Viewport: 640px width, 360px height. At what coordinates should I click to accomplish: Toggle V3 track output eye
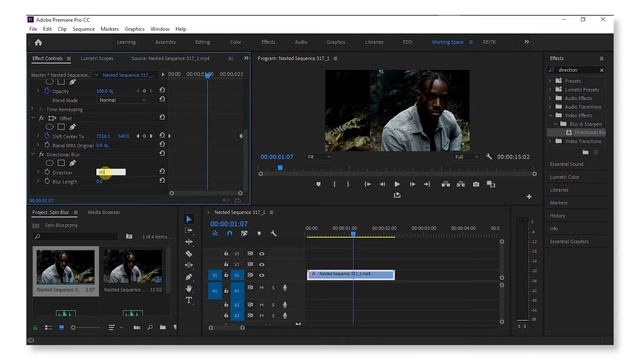(262, 254)
